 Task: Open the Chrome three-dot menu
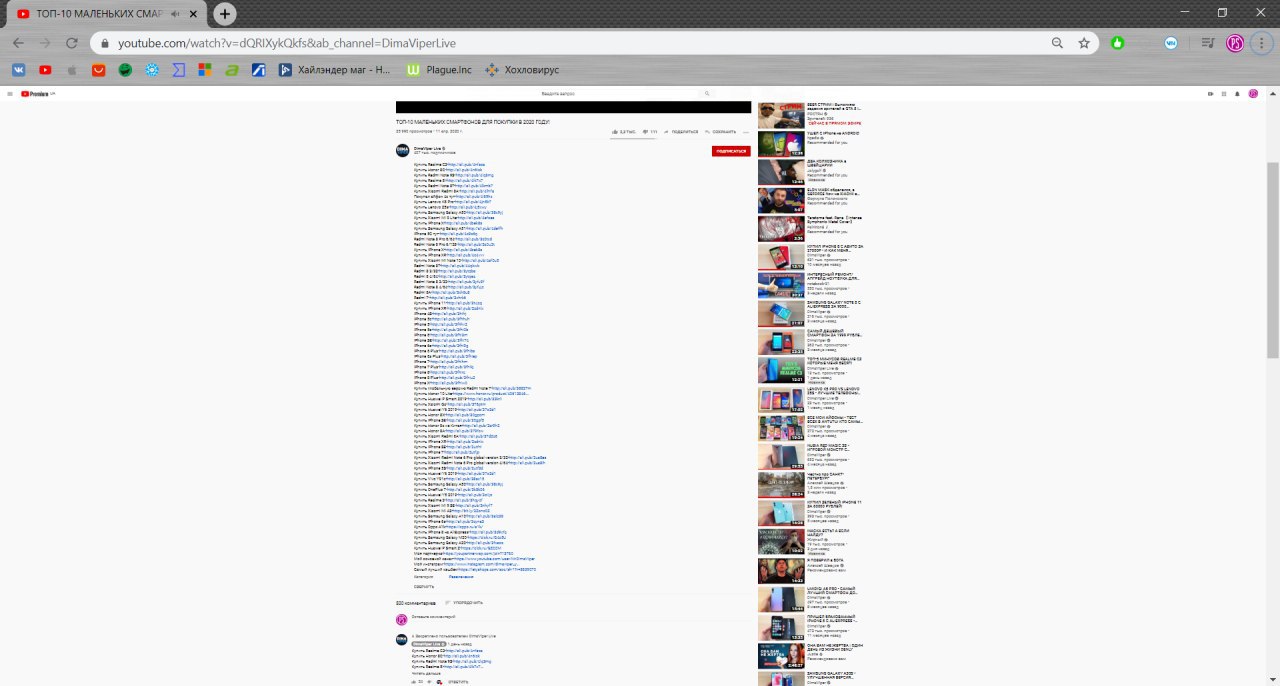click(1262, 43)
